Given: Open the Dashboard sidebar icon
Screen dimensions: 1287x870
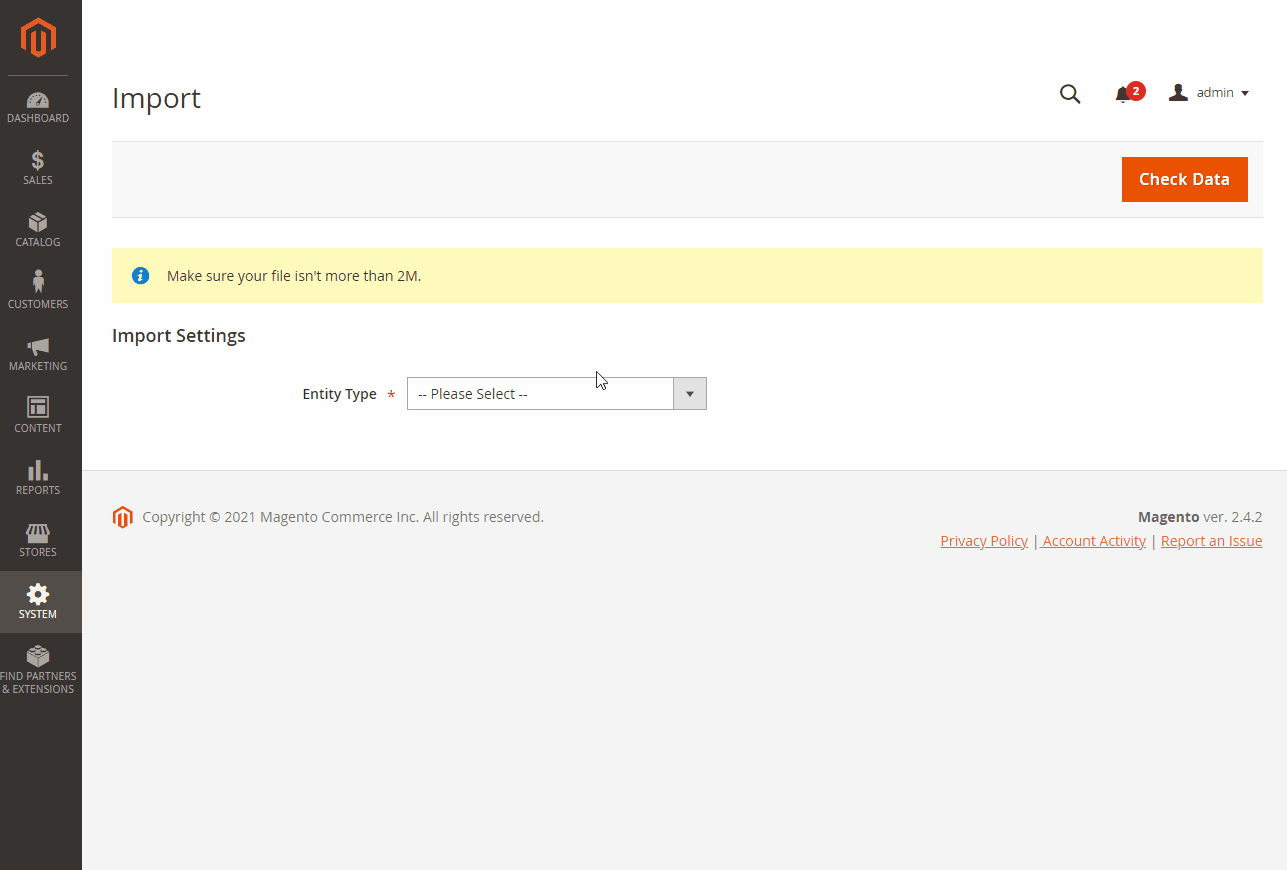Looking at the screenshot, I should (38, 107).
